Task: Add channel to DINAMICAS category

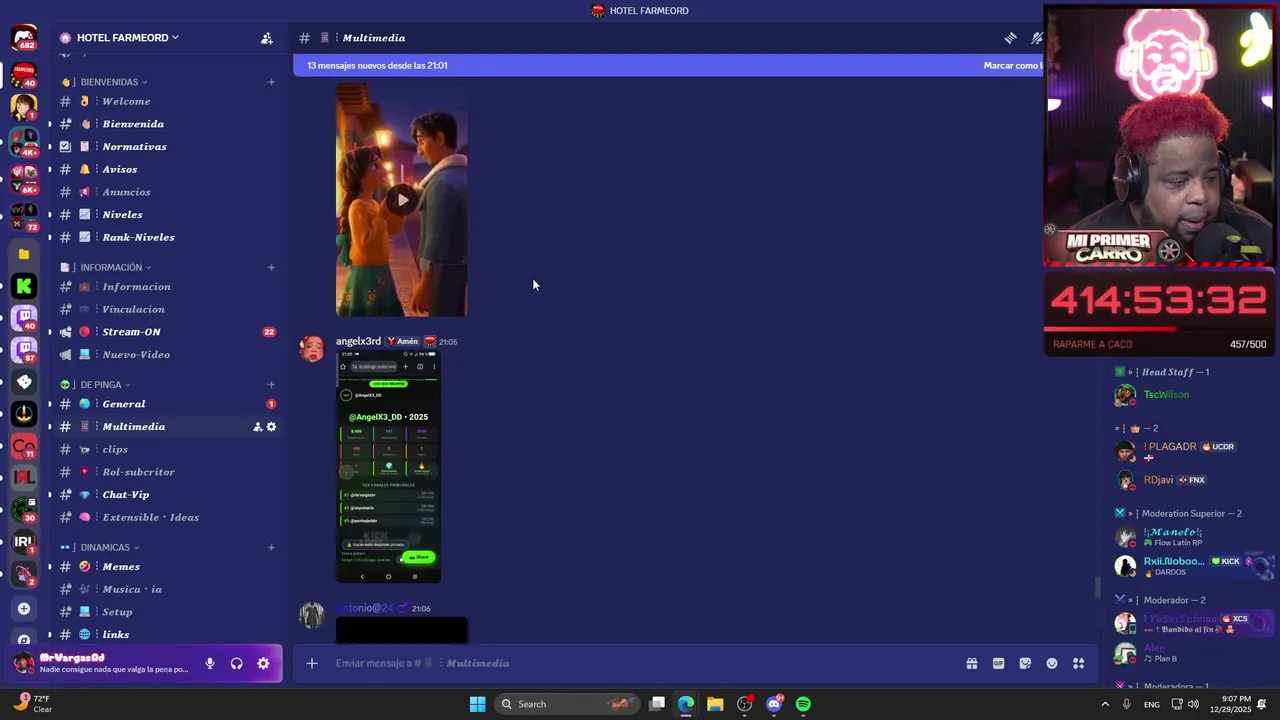Action: point(271,547)
